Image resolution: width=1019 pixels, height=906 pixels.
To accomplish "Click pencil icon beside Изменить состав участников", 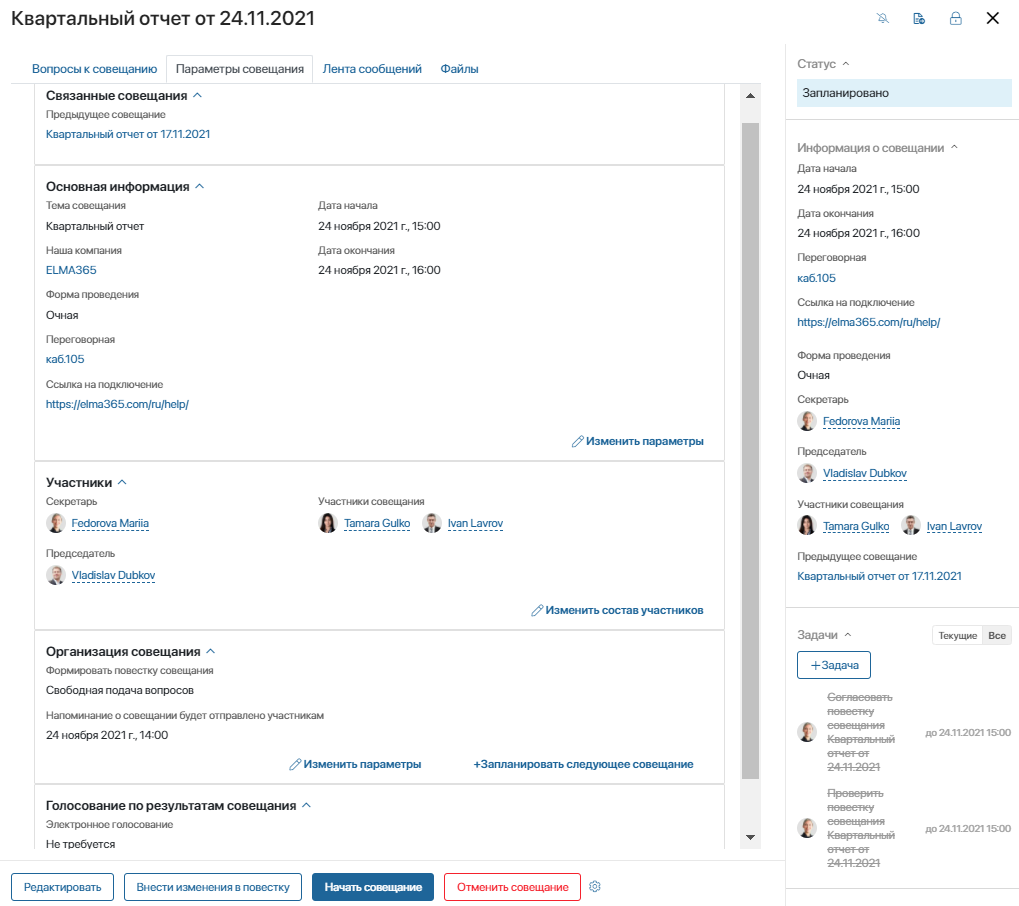I will [537, 610].
